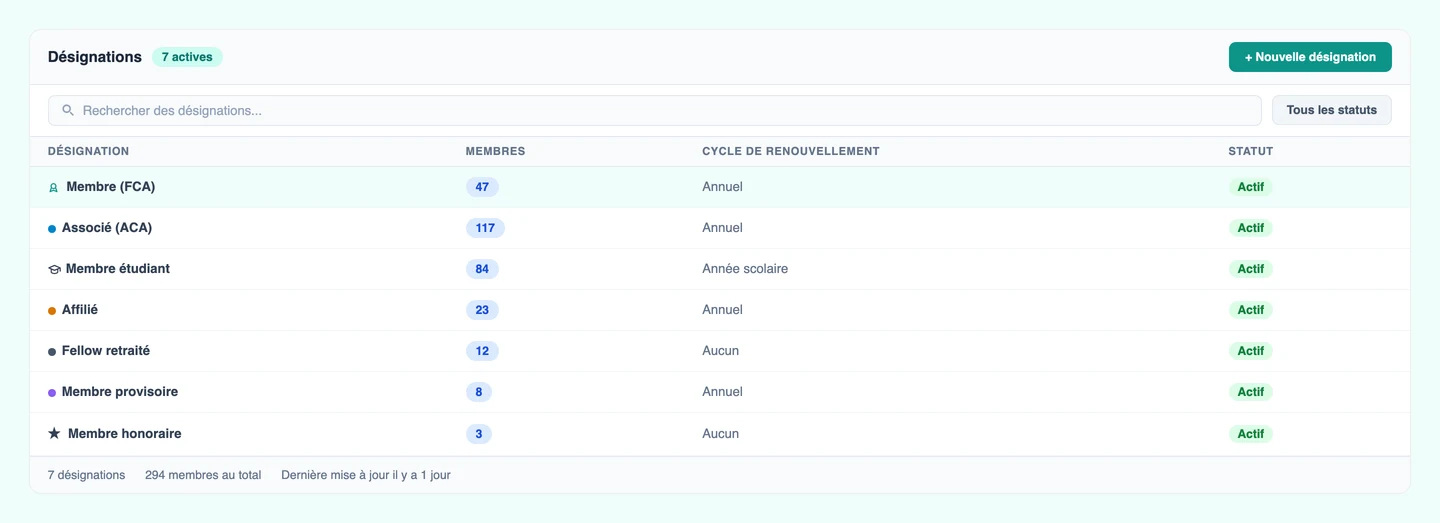Click the 3 members count badge
The image size is (1440, 523).
click(479, 434)
